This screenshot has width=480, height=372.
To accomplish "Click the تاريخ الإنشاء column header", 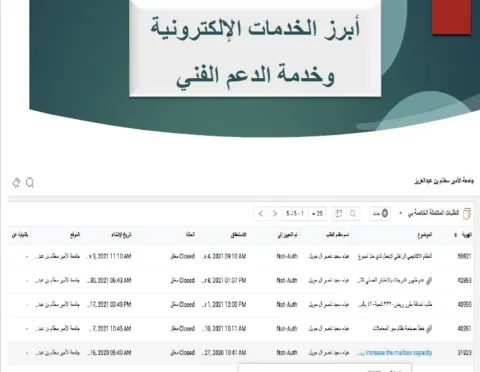I will (121, 235).
